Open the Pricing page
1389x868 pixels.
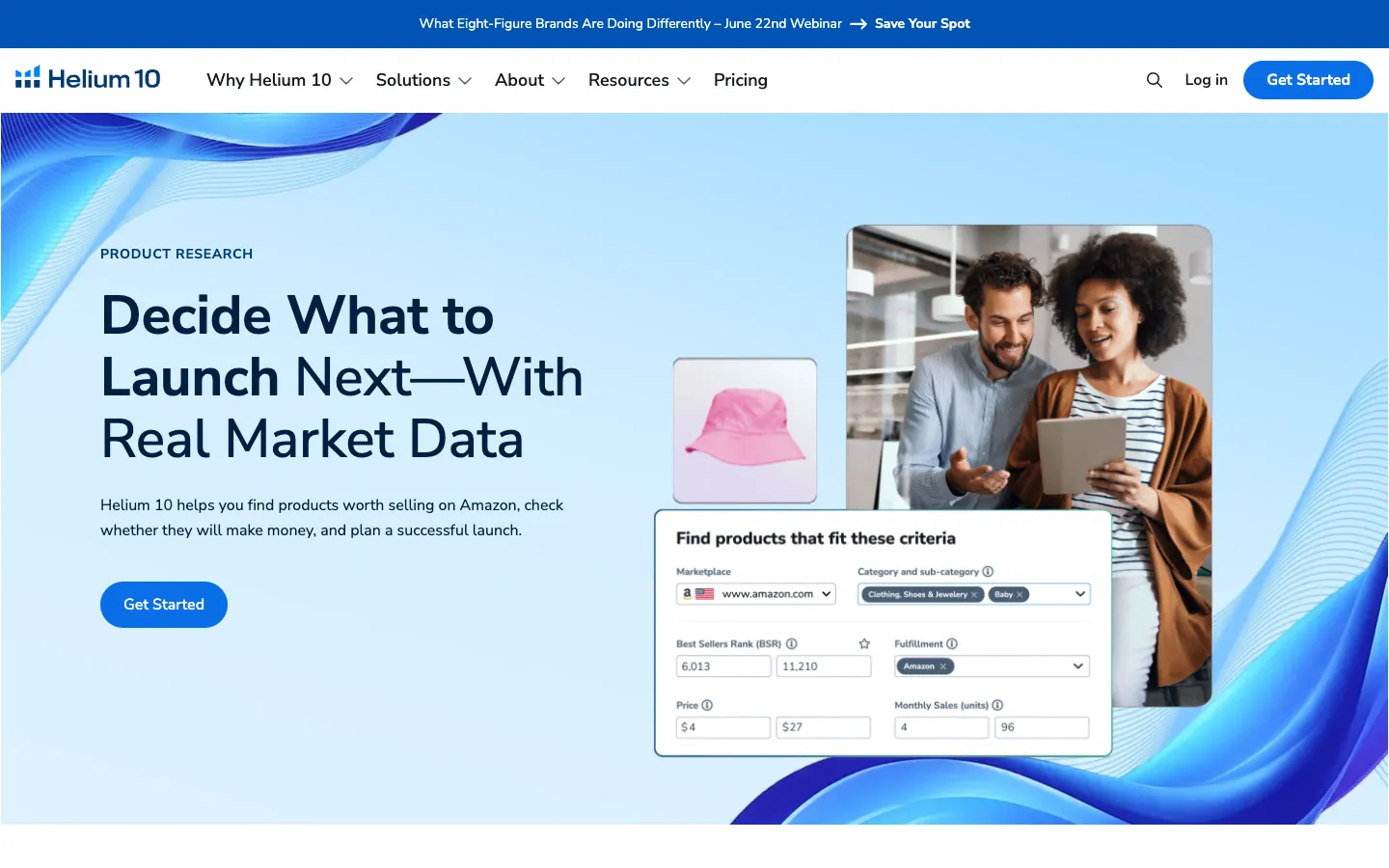tap(741, 80)
